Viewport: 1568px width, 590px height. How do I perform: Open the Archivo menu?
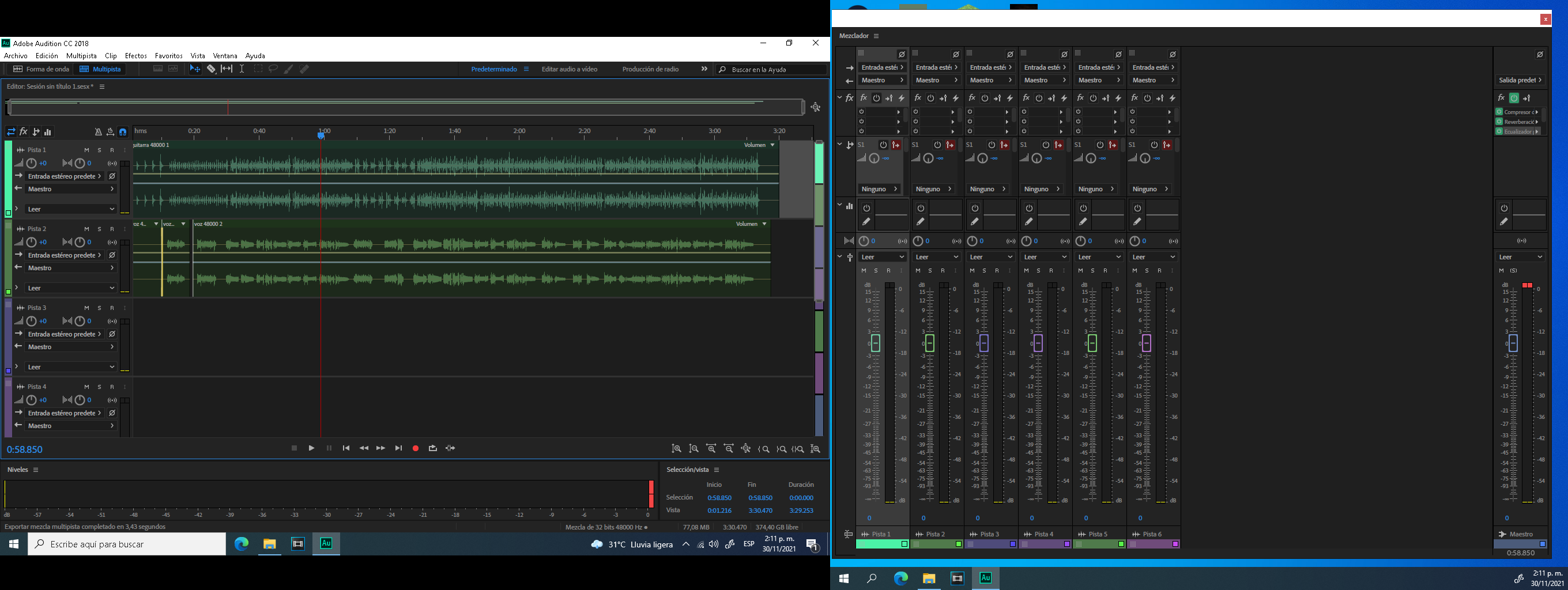coord(16,56)
